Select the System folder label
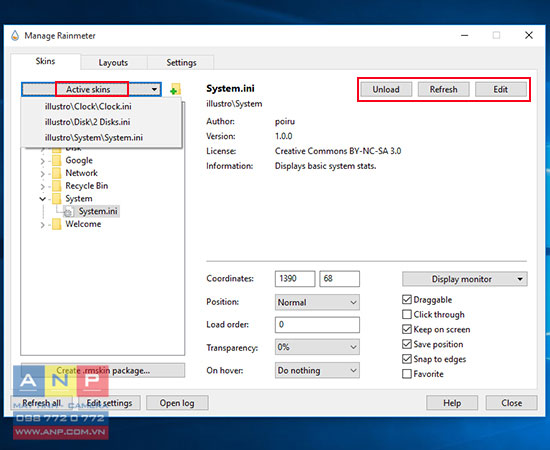 (x=79, y=199)
